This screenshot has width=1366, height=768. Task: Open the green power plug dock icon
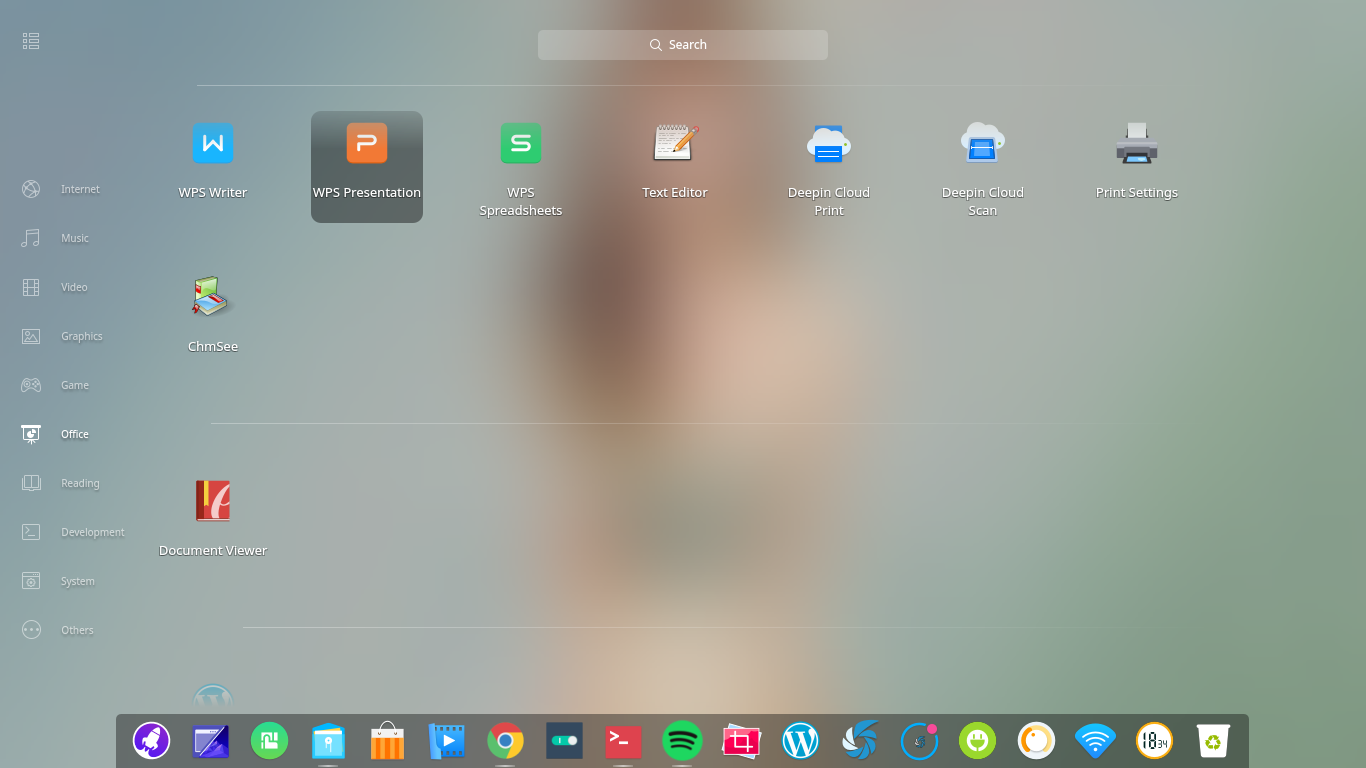click(978, 741)
